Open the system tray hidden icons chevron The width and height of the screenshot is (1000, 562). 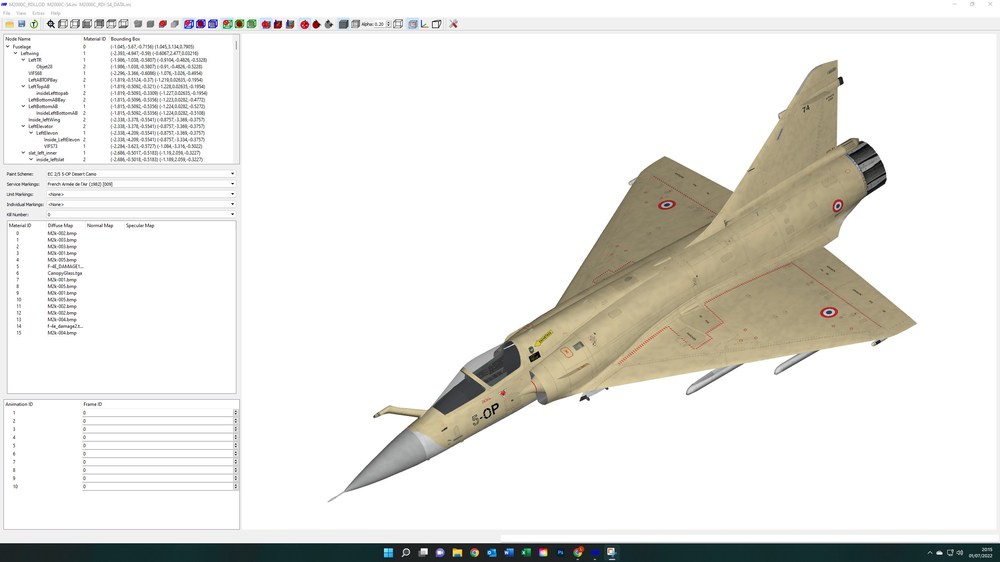click(x=930, y=553)
